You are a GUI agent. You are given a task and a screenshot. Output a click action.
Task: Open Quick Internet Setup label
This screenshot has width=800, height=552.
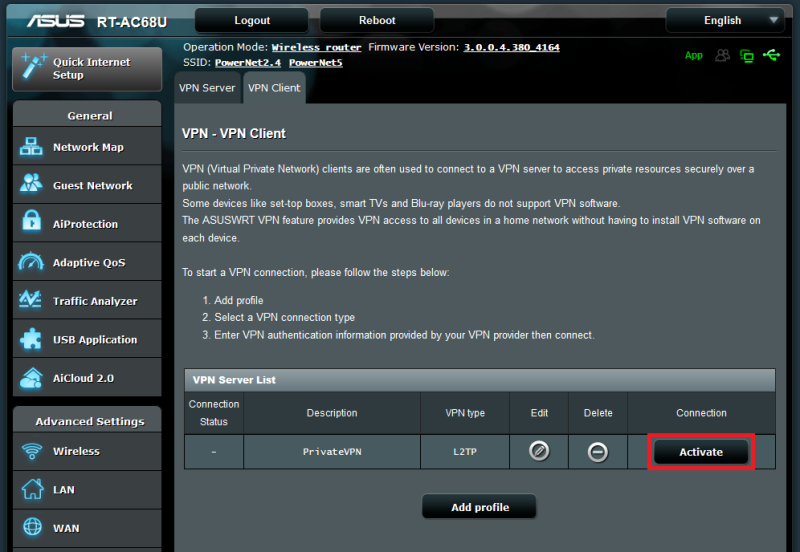tap(91, 68)
